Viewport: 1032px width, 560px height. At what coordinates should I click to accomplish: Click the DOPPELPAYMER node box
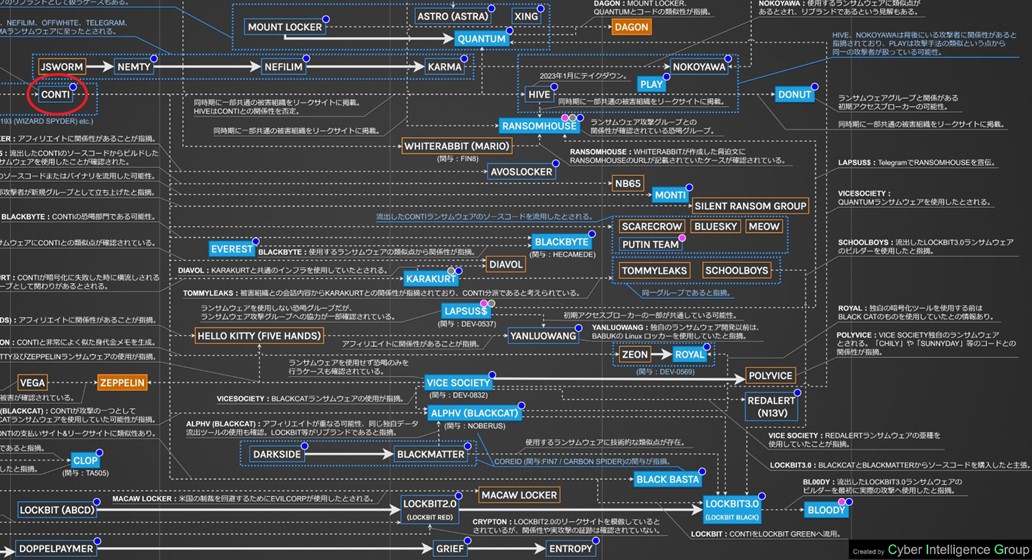[56, 548]
